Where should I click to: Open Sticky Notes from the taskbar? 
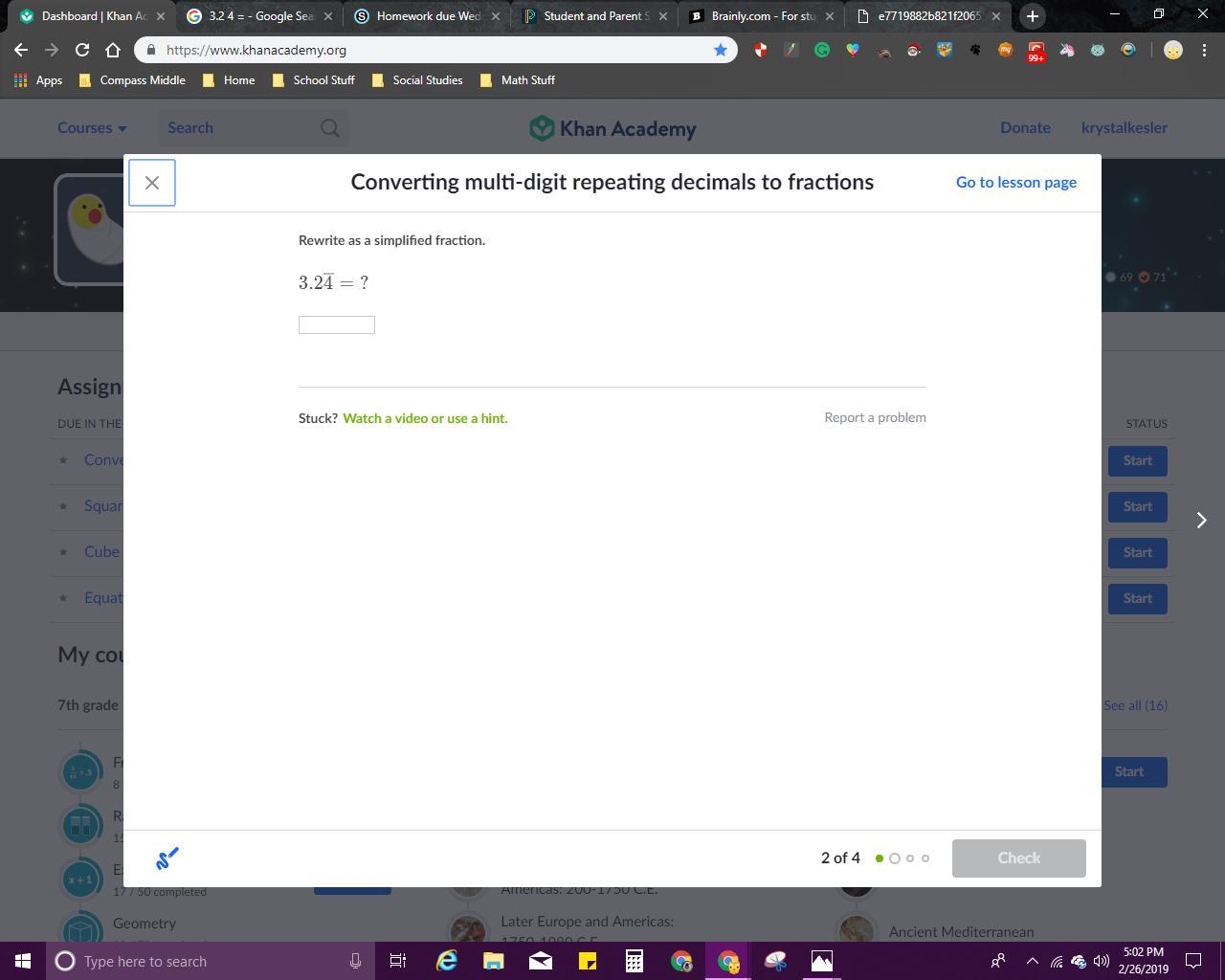tap(587, 961)
